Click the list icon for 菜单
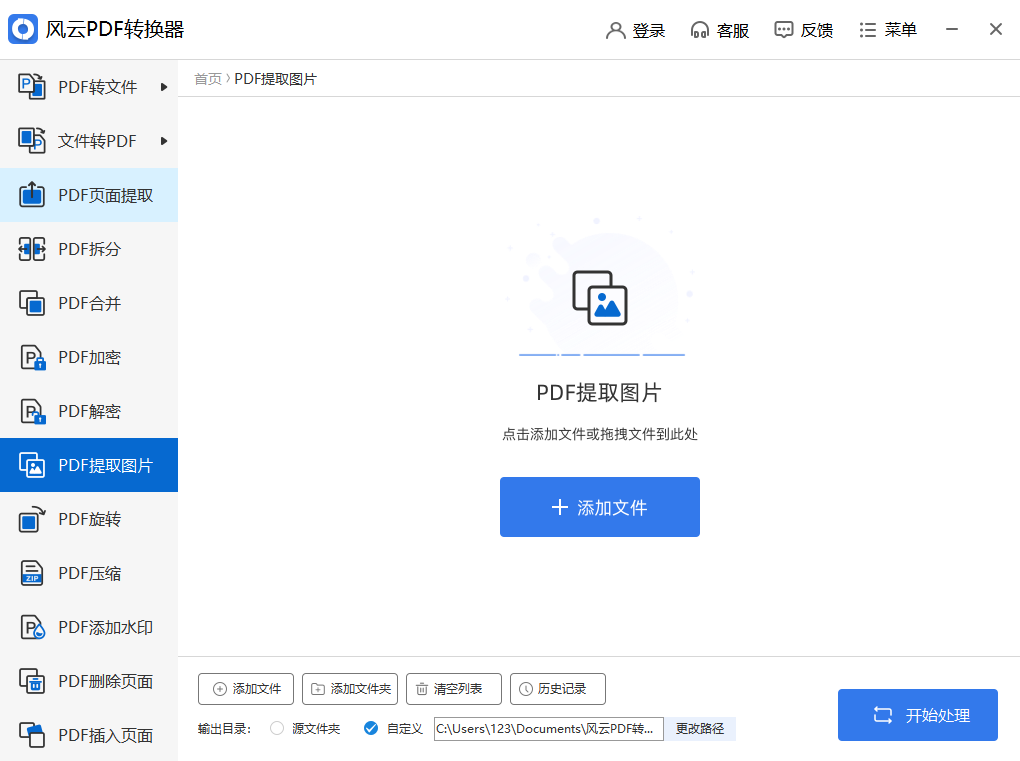The height and width of the screenshot is (761, 1020). coord(867,30)
